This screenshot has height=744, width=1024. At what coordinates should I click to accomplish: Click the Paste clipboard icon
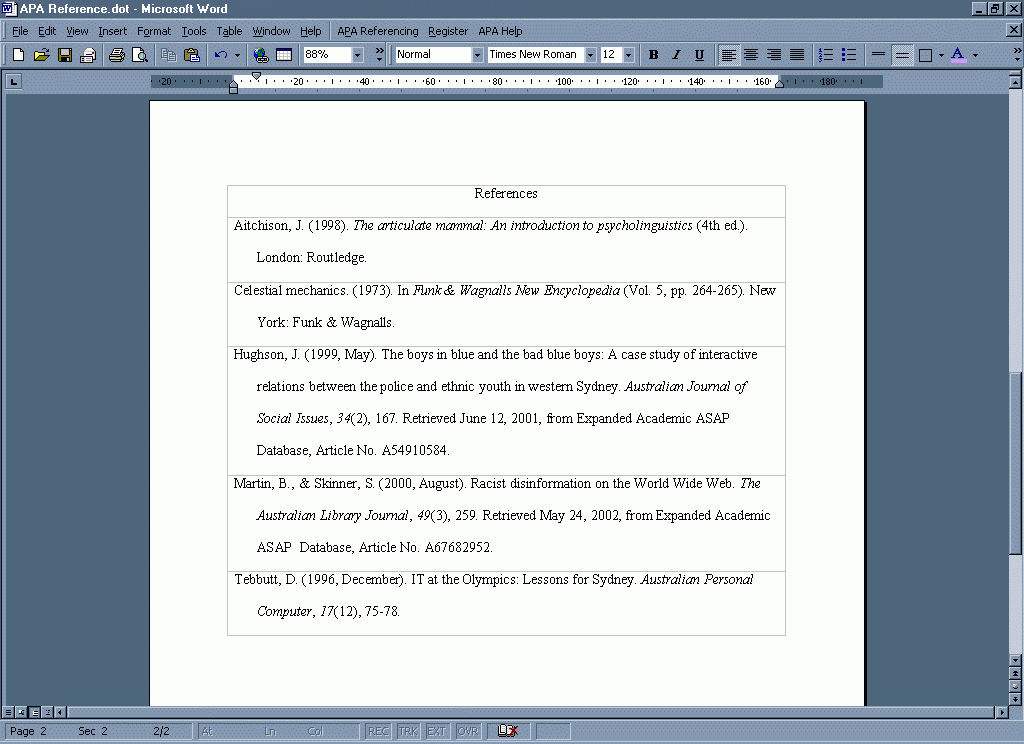tap(191, 55)
